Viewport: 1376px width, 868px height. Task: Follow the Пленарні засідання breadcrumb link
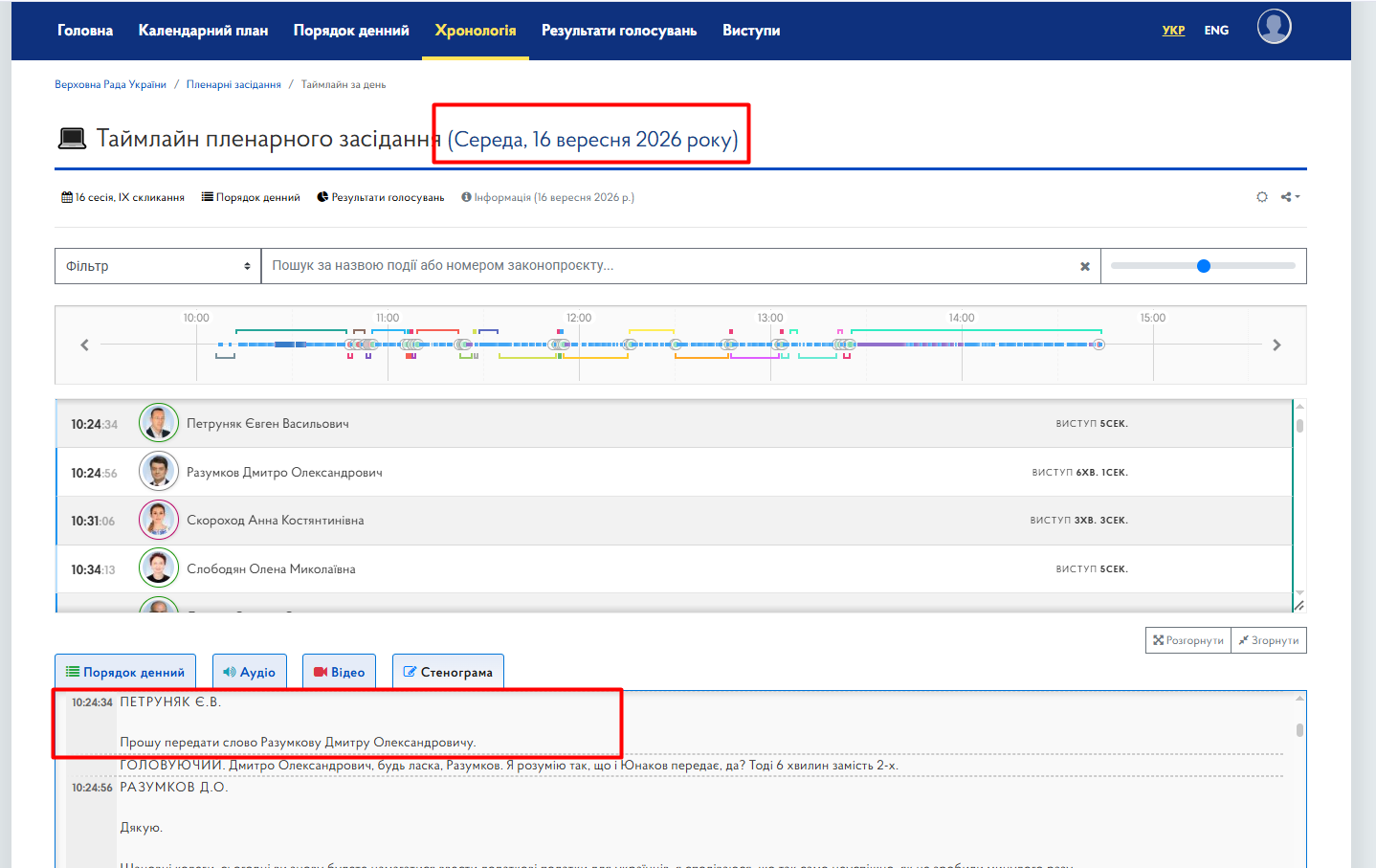point(233,84)
